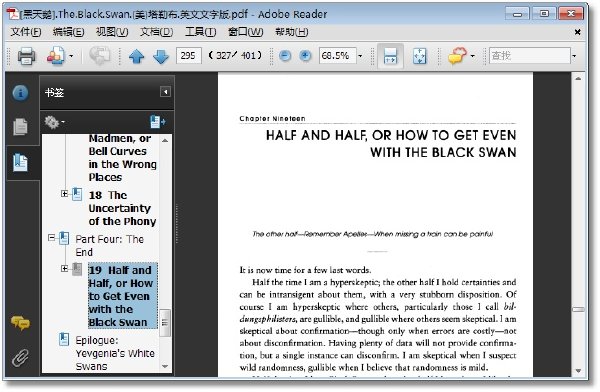Toggle the fit width scrolling mode icon
The image size is (600, 392).
pyautogui.click(x=390, y=56)
